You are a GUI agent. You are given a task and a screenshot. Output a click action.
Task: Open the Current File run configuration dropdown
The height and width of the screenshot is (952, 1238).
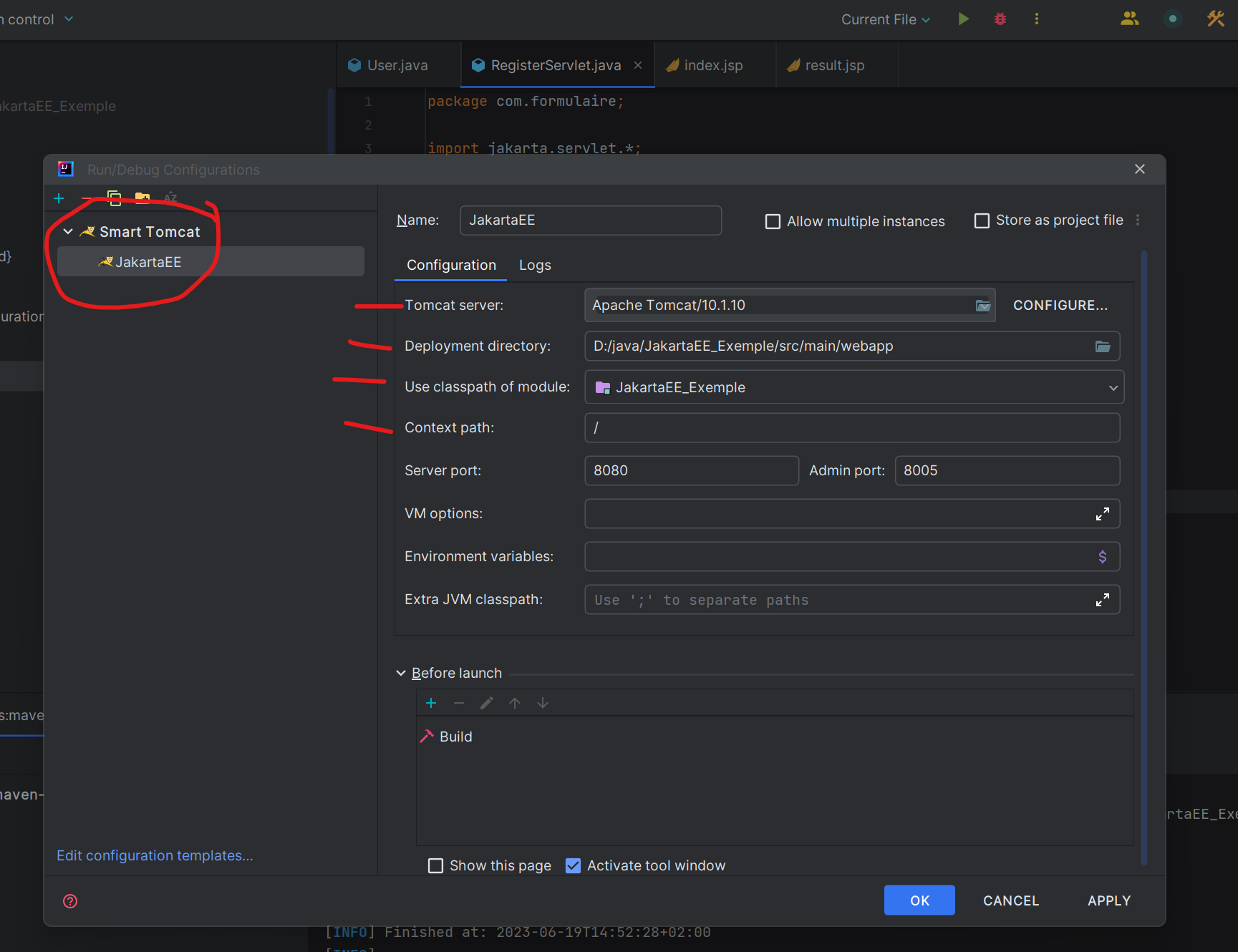click(886, 19)
